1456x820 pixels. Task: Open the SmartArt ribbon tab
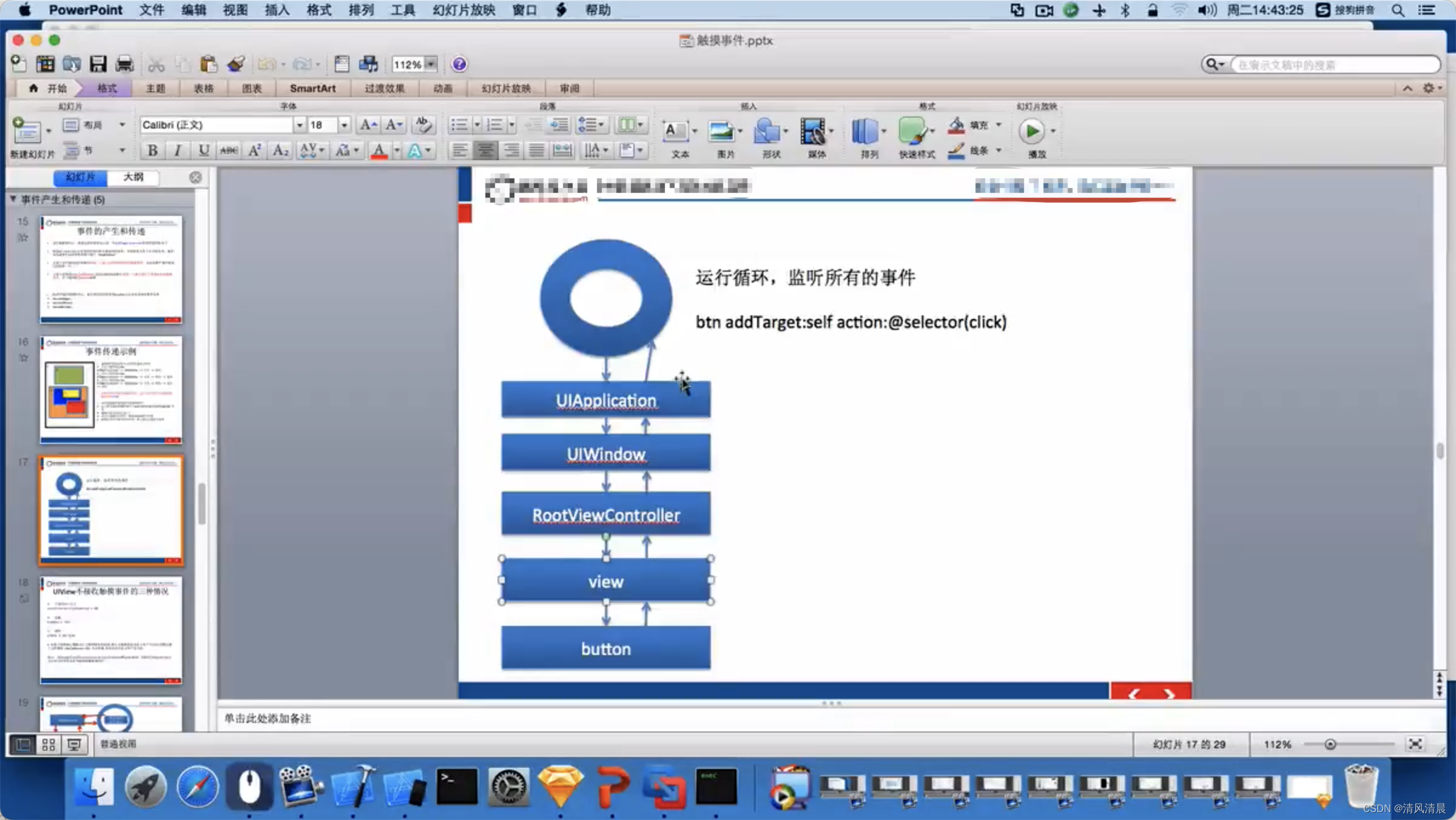pyautogui.click(x=312, y=89)
